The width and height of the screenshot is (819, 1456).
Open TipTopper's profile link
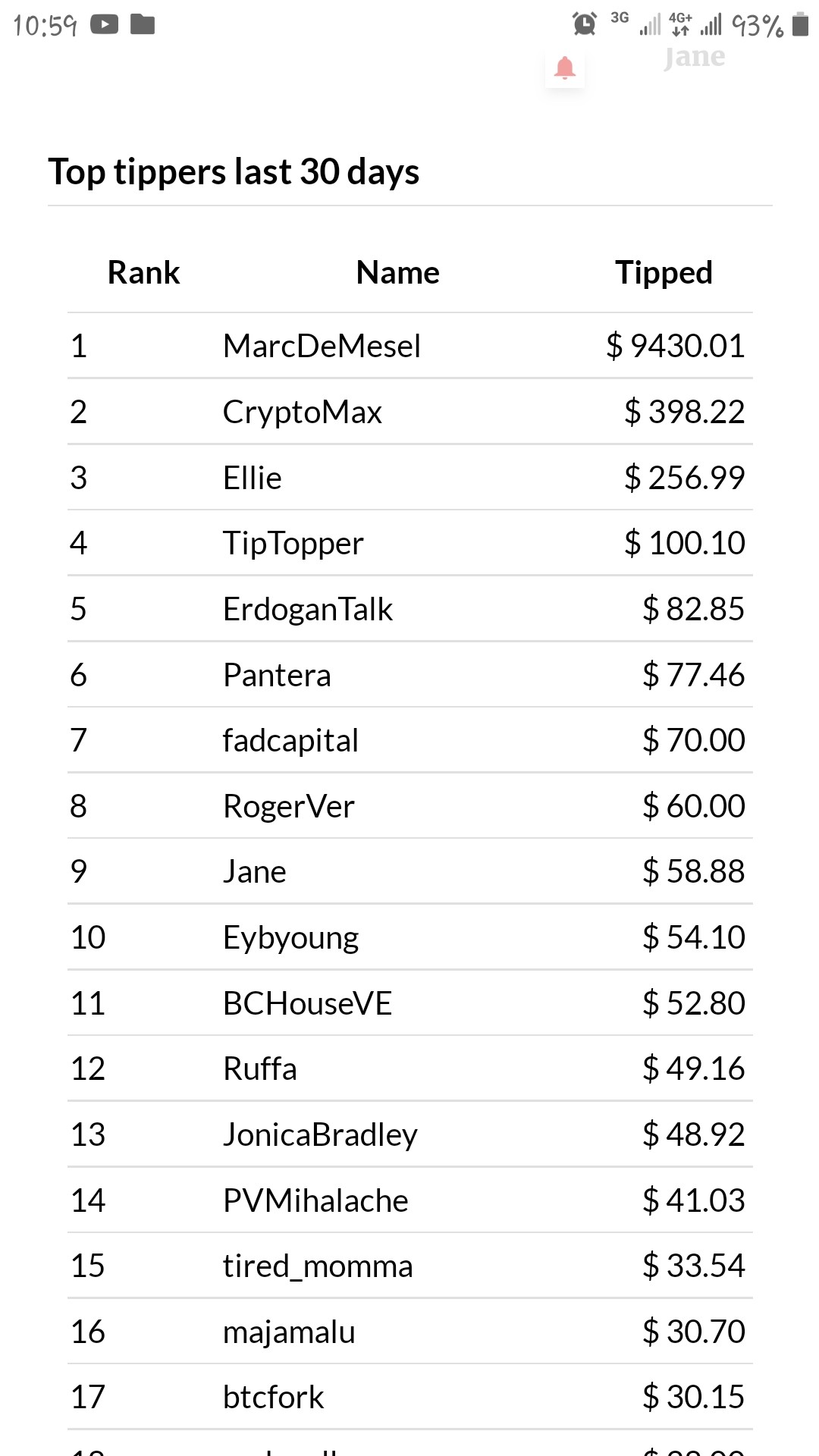(293, 544)
